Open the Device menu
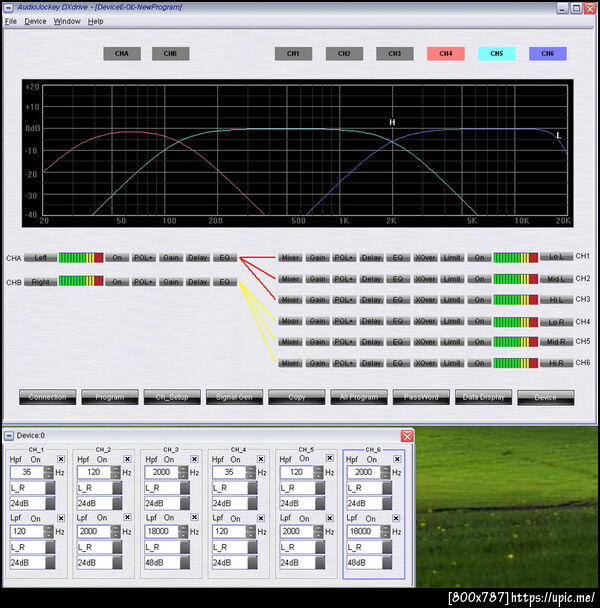 [35, 21]
